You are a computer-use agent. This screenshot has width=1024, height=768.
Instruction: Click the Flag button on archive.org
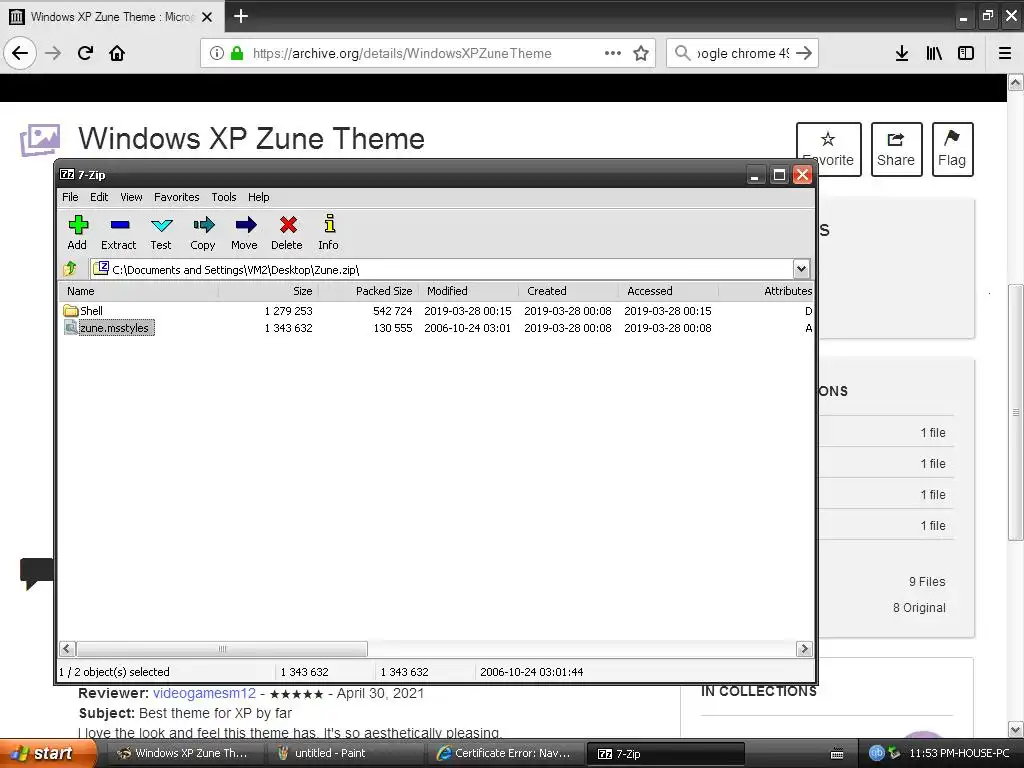click(x=952, y=149)
